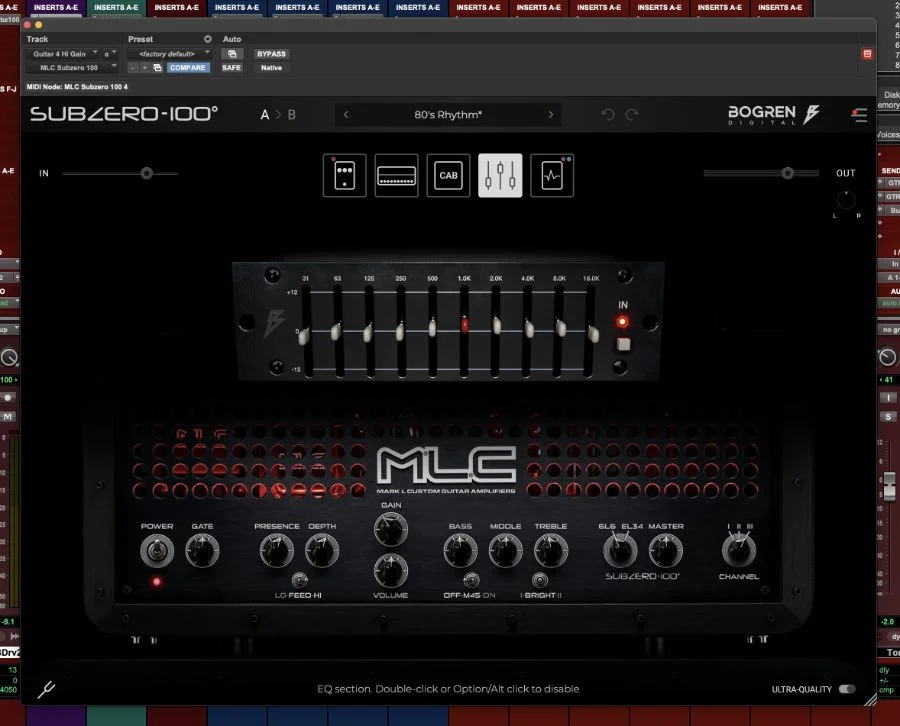The image size is (900, 726).
Task: Select next preset with plus button
Action: [145, 68]
